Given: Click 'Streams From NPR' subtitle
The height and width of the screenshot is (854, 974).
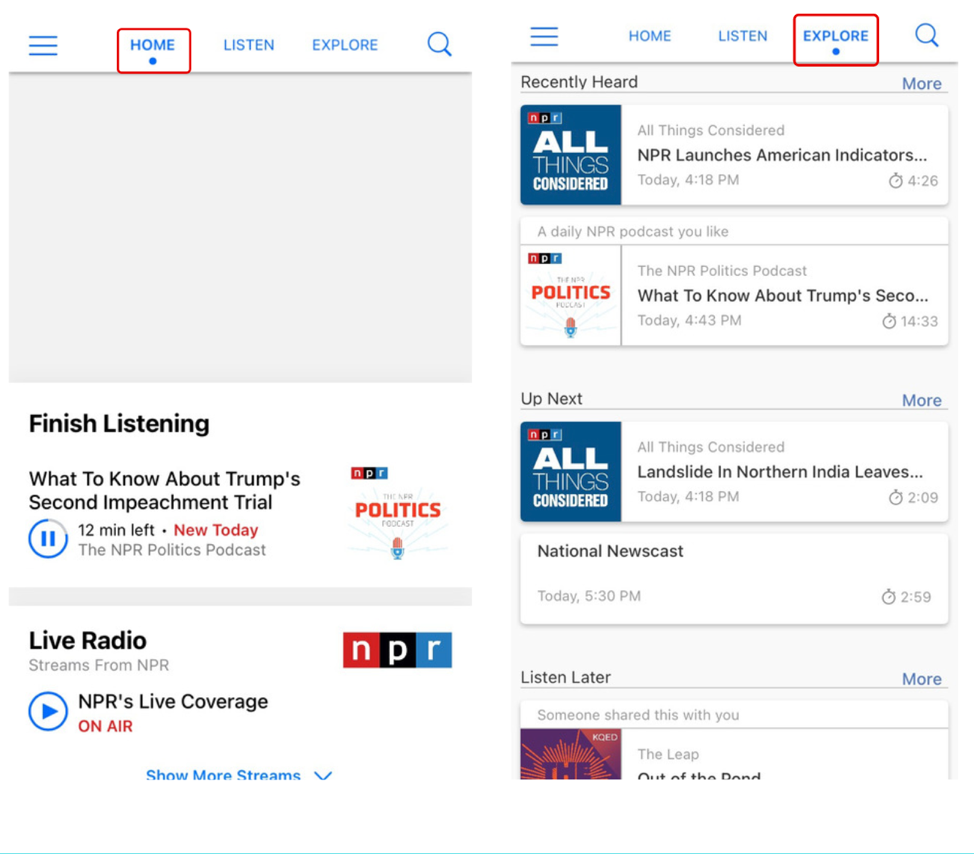Looking at the screenshot, I should [x=99, y=665].
